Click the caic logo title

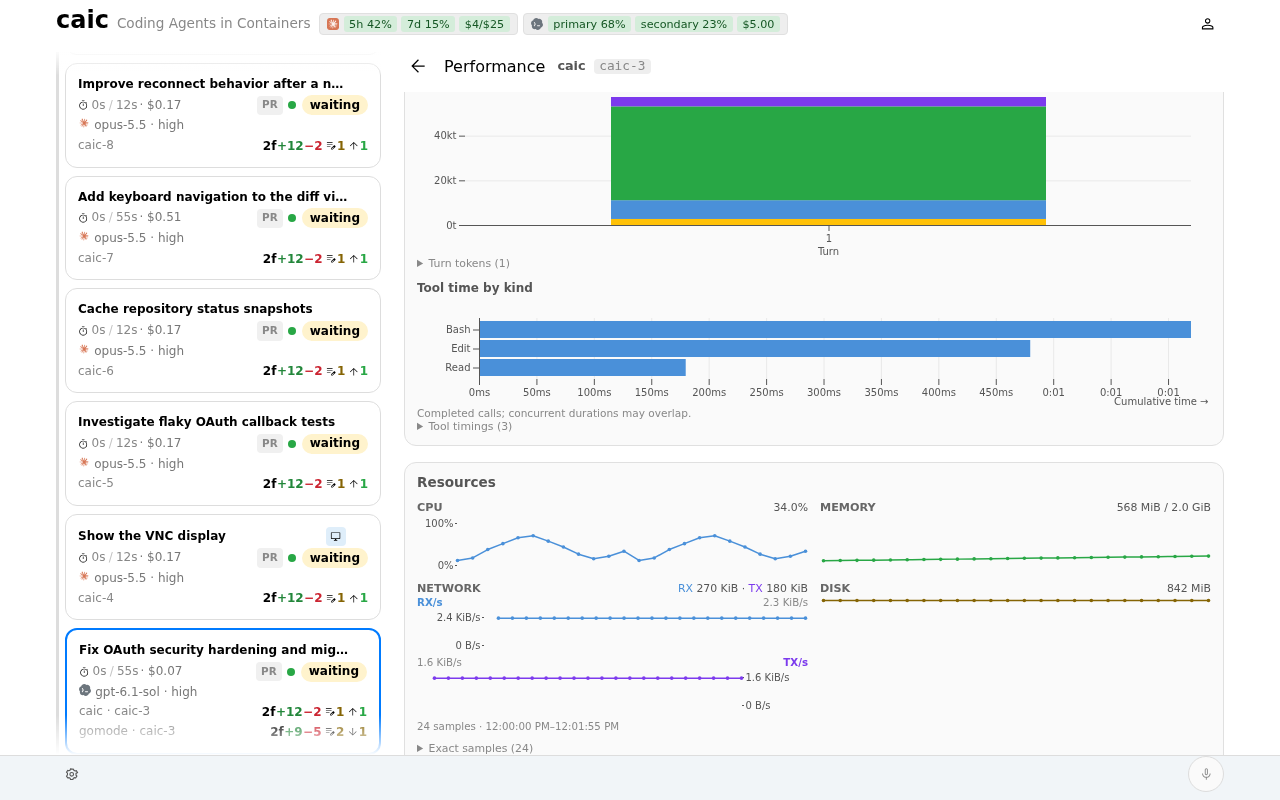[x=82, y=20]
